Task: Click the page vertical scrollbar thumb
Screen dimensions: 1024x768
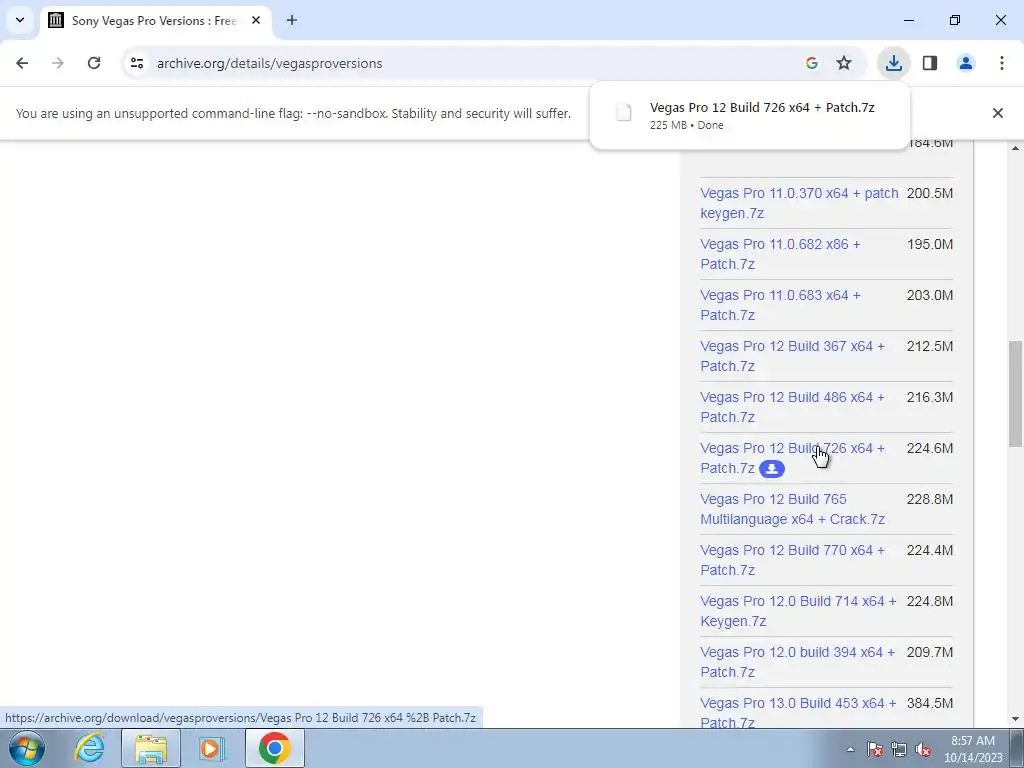Action: pos(1016,394)
